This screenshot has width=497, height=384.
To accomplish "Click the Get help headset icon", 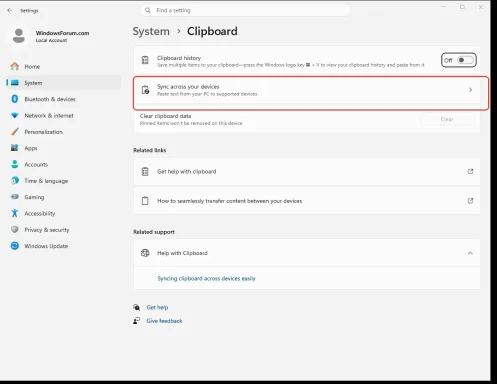I will tap(136, 307).
